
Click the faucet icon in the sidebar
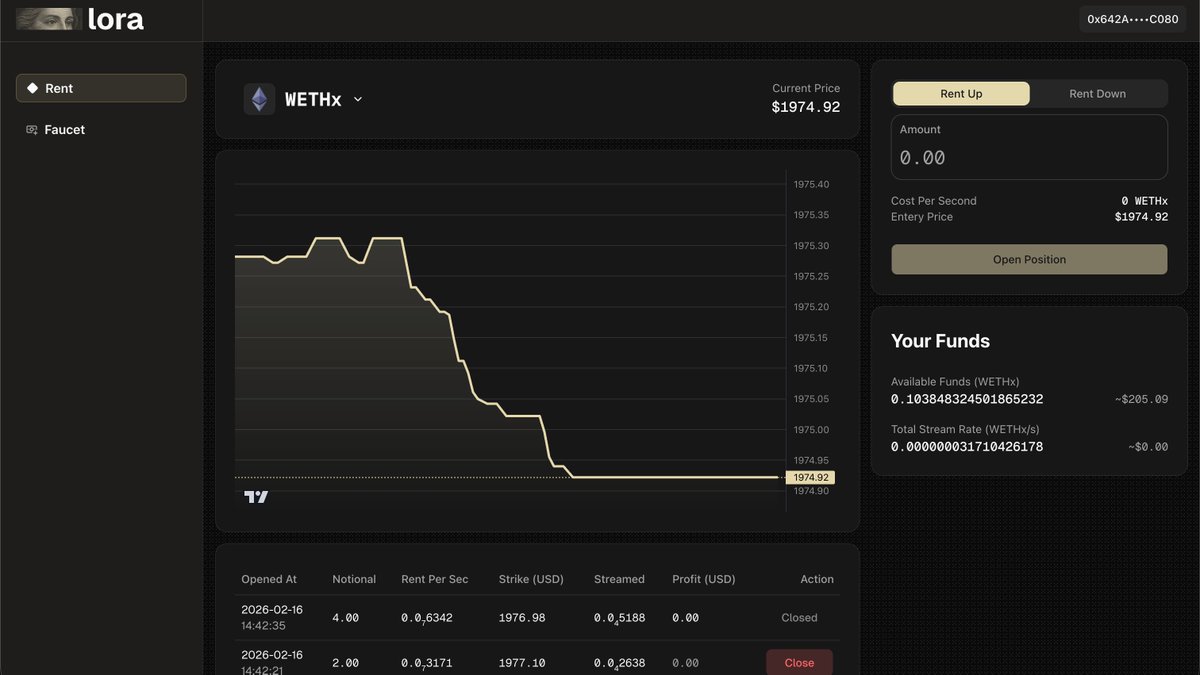[x=31, y=129]
